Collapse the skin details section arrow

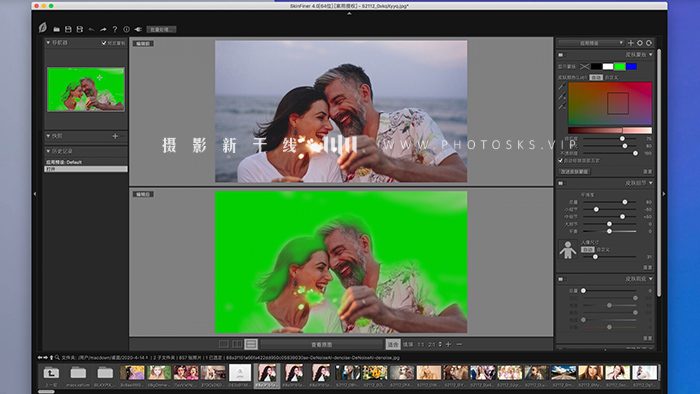coord(651,183)
